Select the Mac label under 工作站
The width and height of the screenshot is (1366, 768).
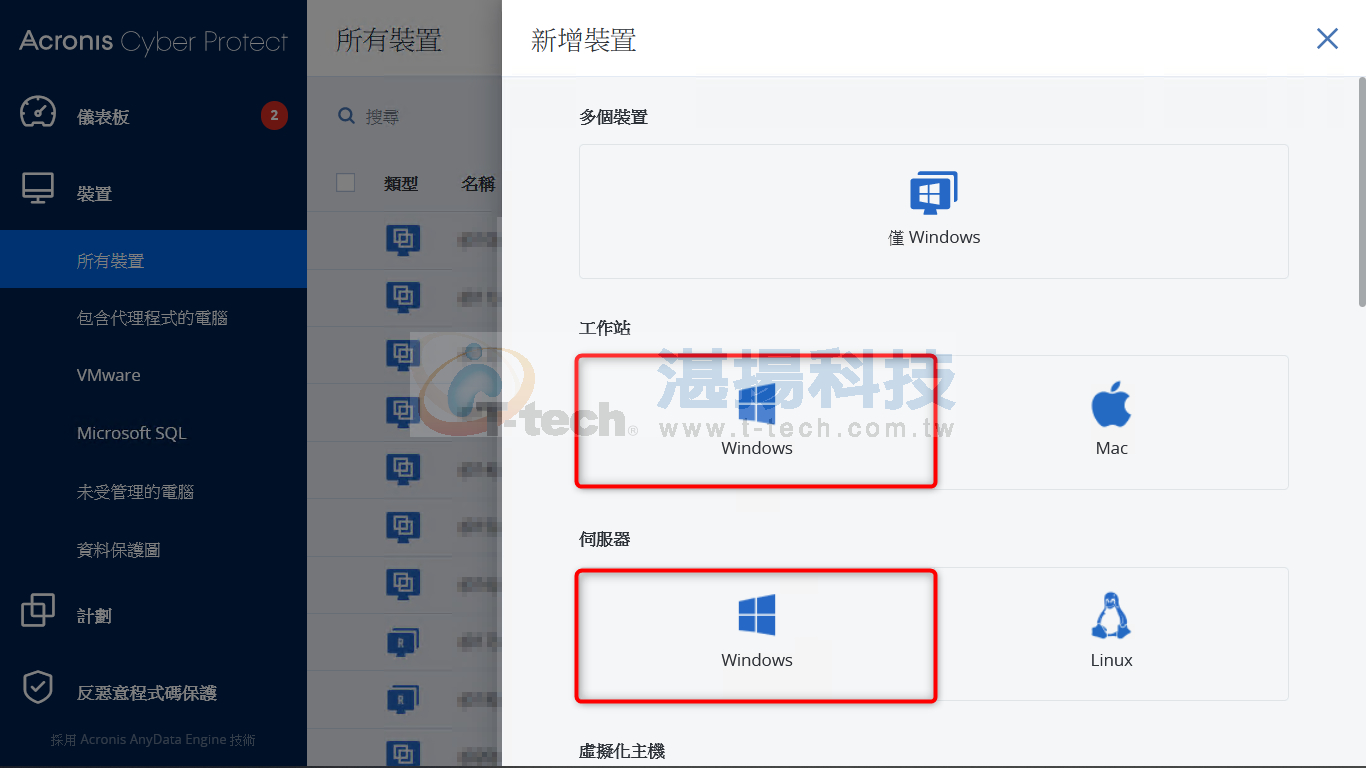[1111, 448]
